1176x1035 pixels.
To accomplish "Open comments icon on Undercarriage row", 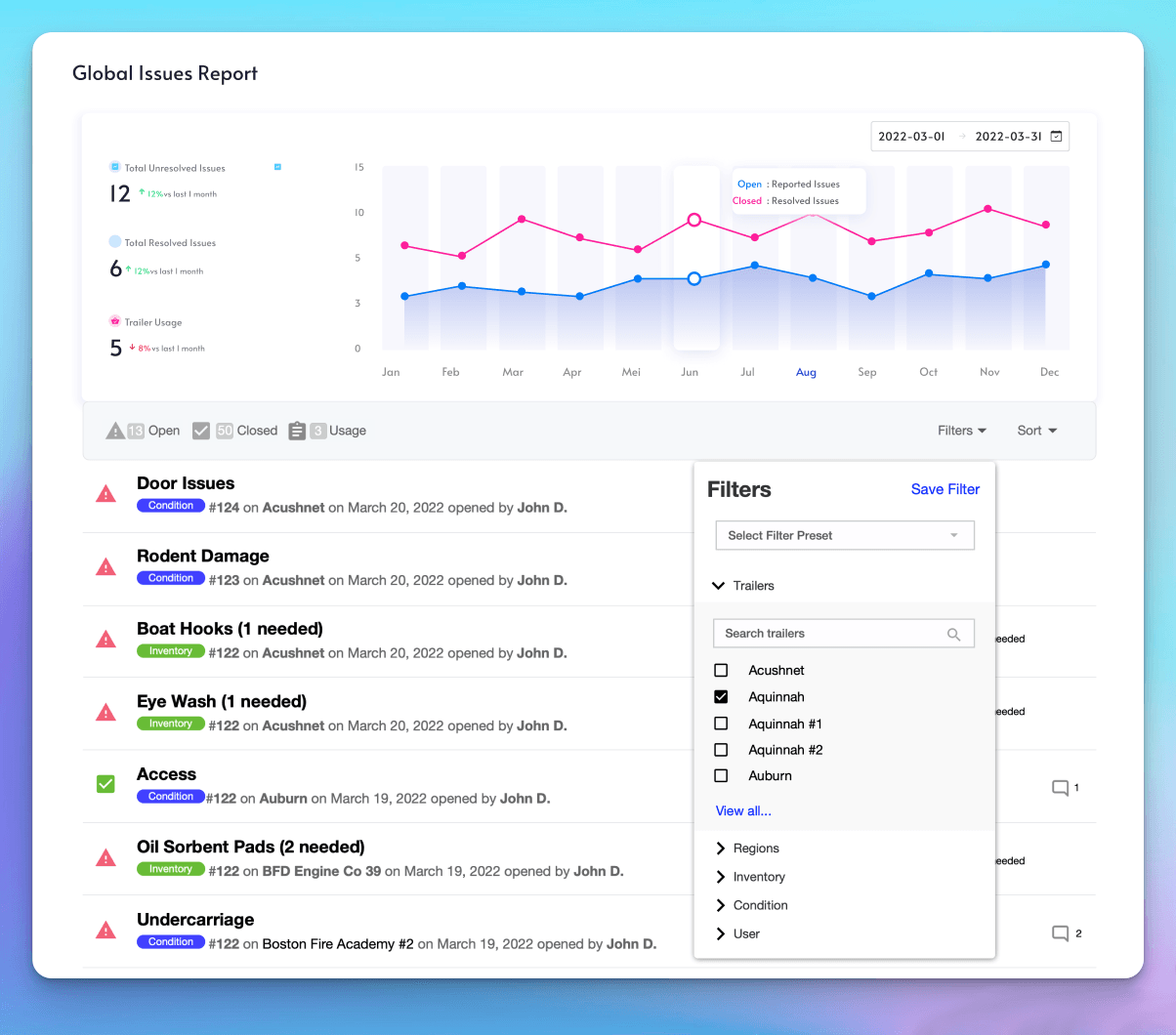I will (x=1060, y=933).
